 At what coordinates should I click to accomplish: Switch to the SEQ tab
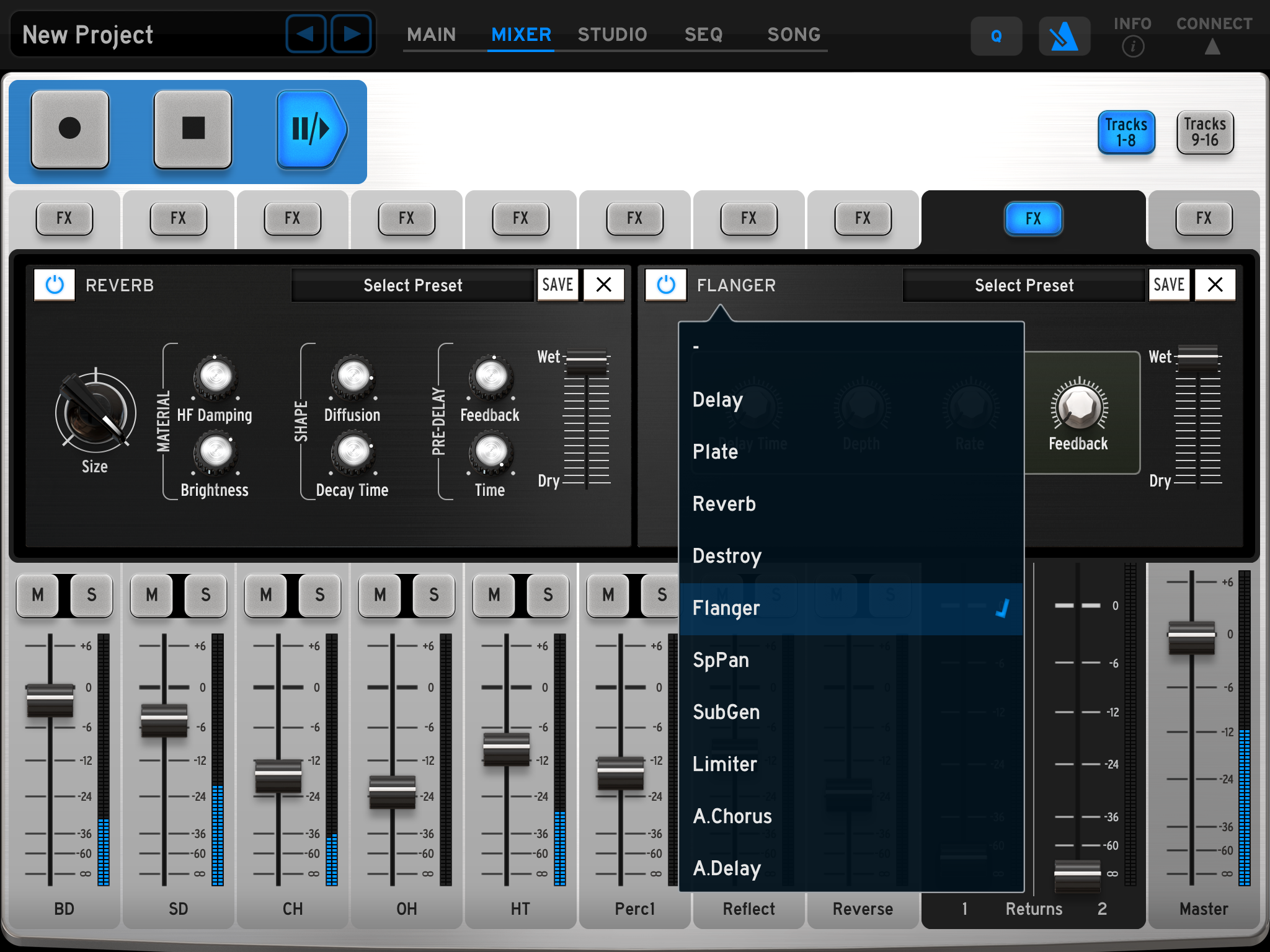click(x=704, y=35)
